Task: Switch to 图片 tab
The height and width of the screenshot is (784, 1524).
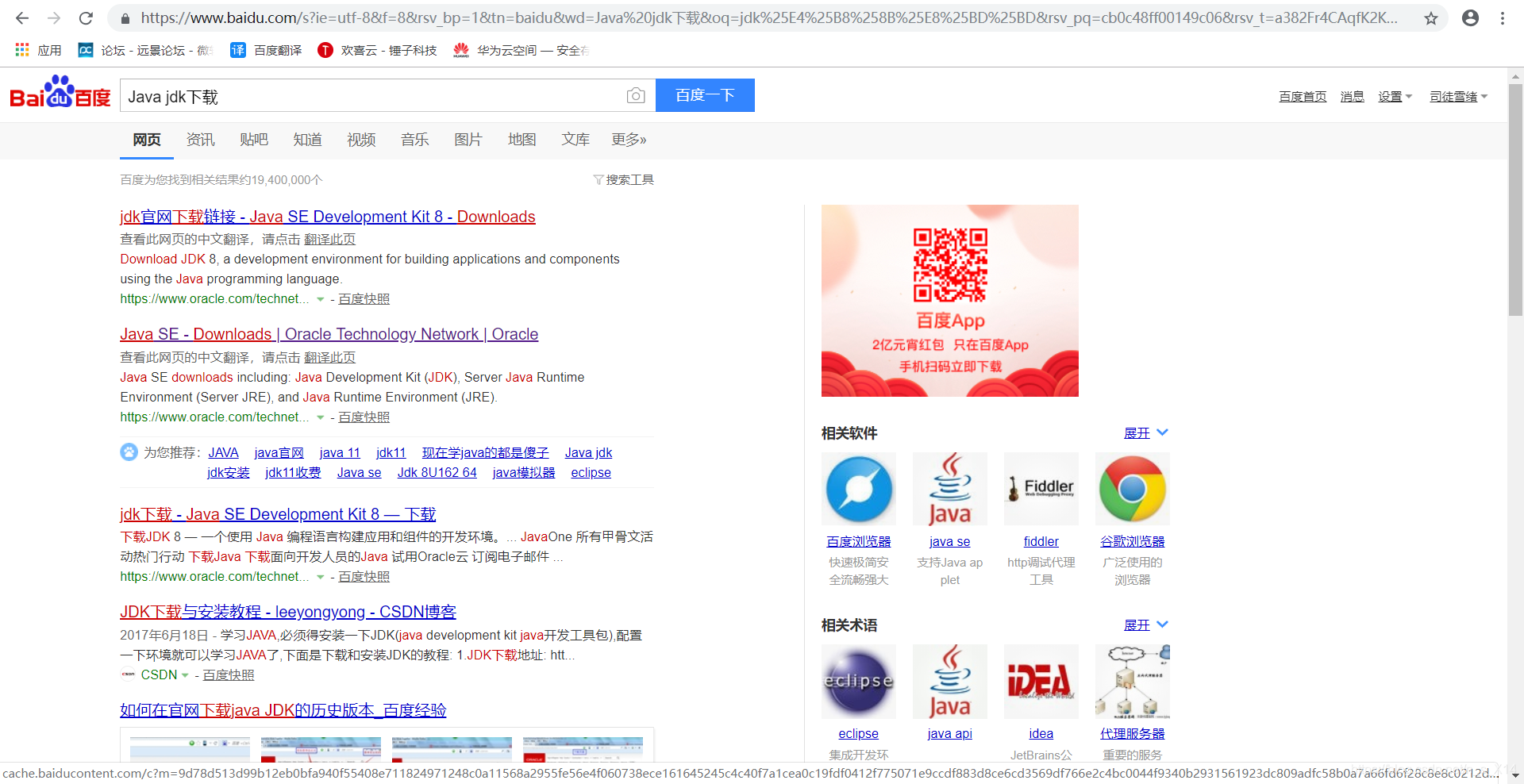Action: pyautogui.click(x=468, y=140)
